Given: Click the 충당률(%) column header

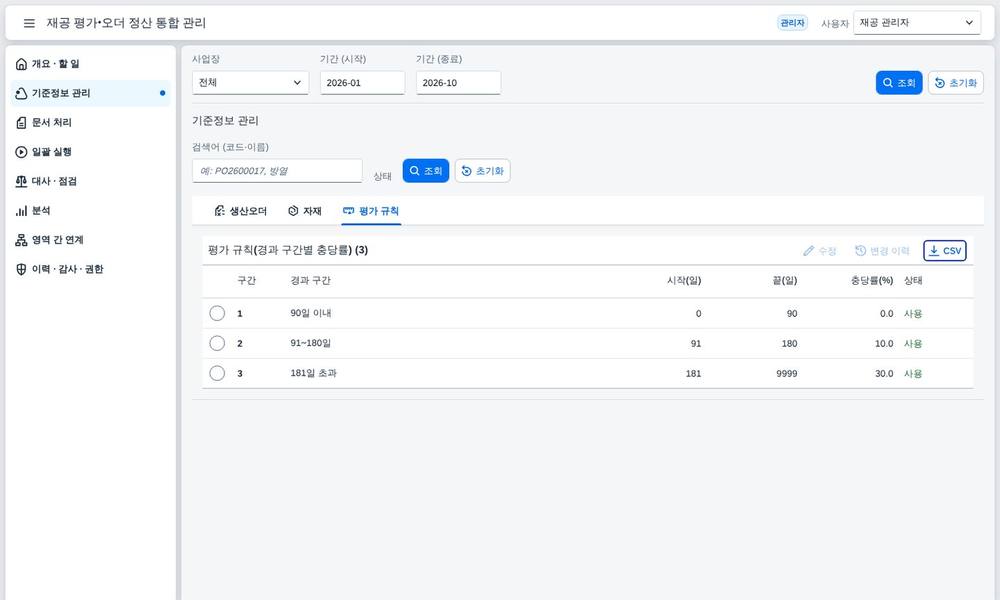Looking at the screenshot, I should [872, 281].
